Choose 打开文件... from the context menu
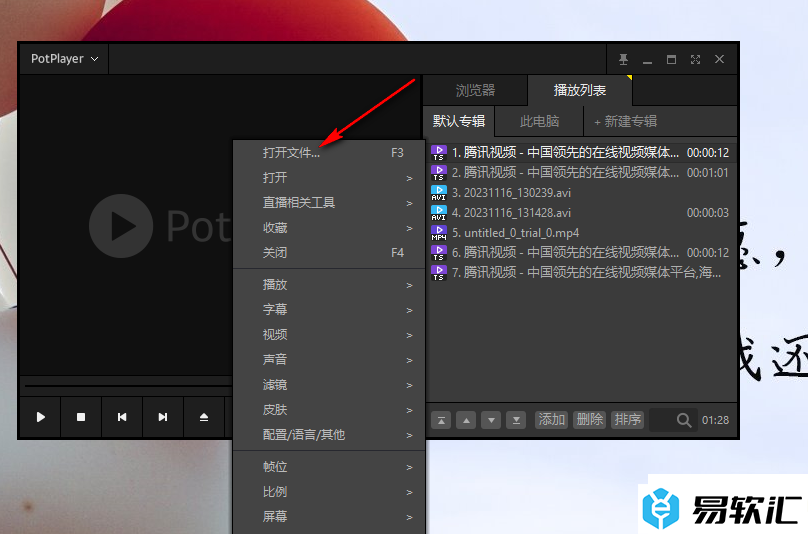Viewport: 808px width, 534px height. [330, 153]
